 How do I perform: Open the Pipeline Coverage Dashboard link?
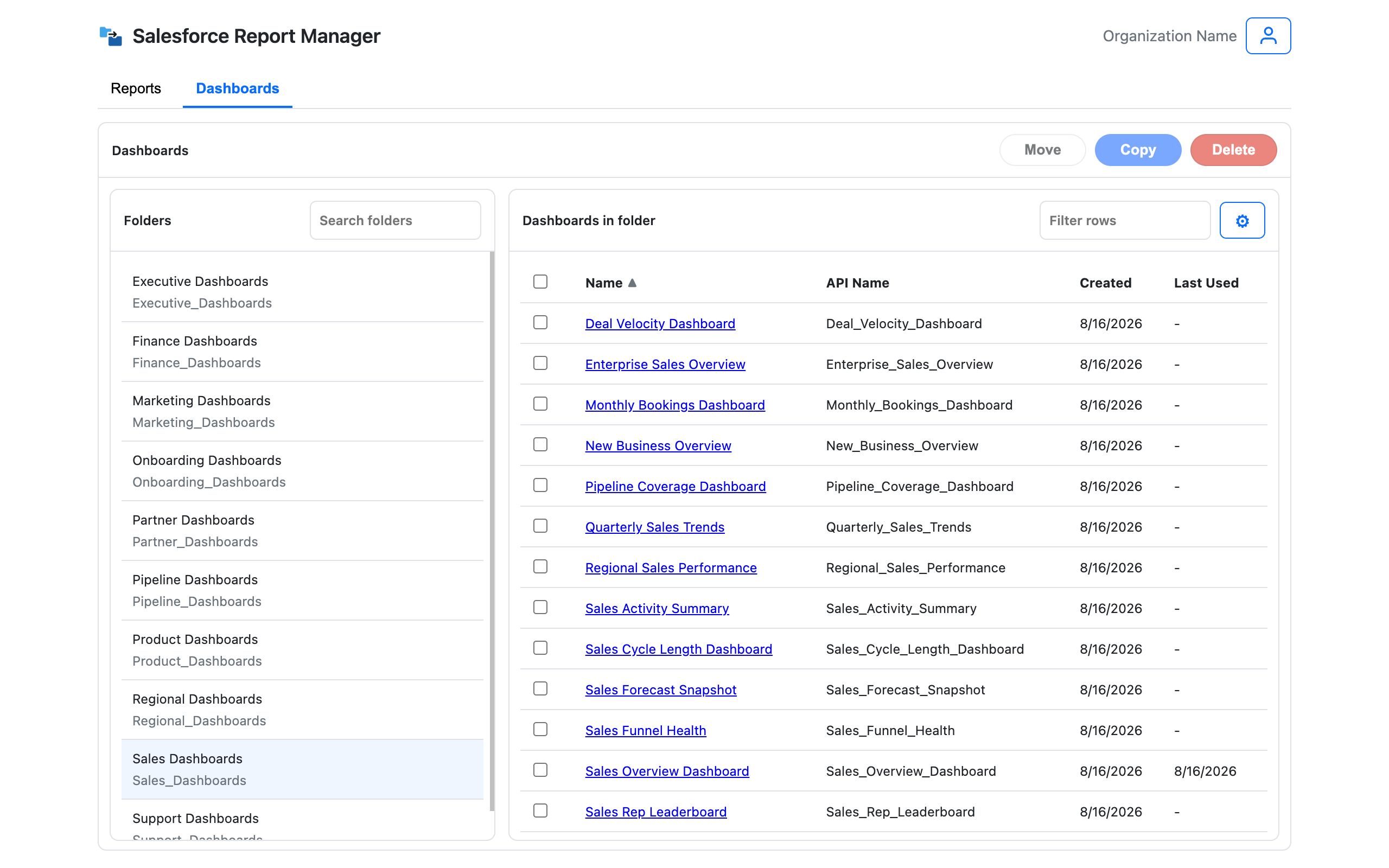[x=676, y=487]
